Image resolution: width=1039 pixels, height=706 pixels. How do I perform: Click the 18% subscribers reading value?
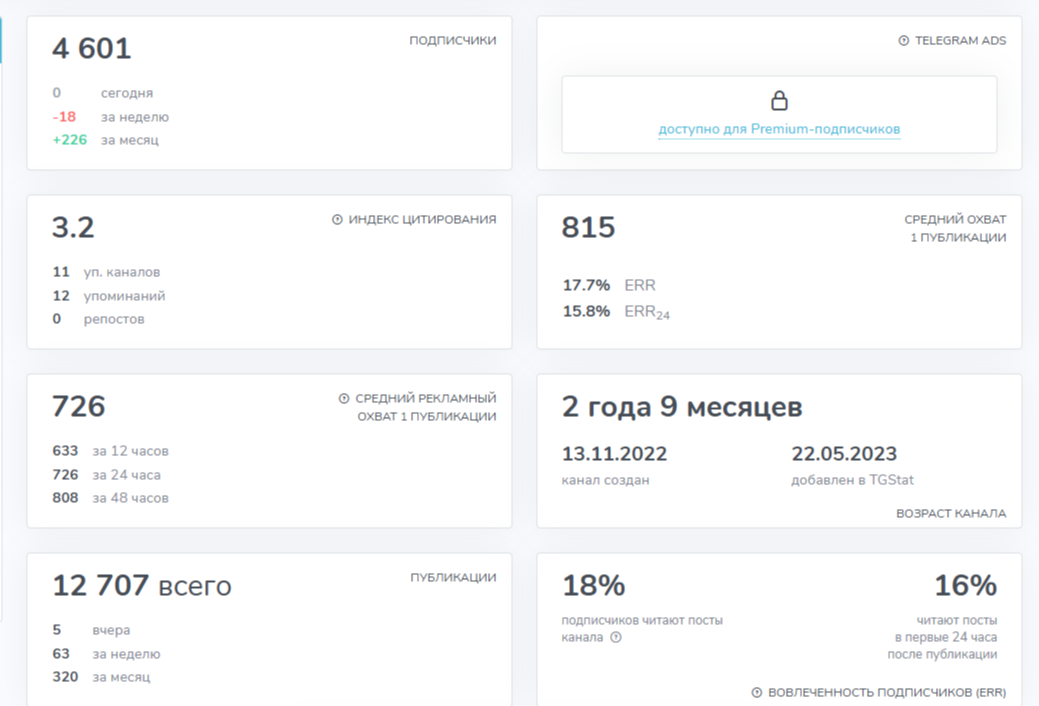tap(593, 586)
